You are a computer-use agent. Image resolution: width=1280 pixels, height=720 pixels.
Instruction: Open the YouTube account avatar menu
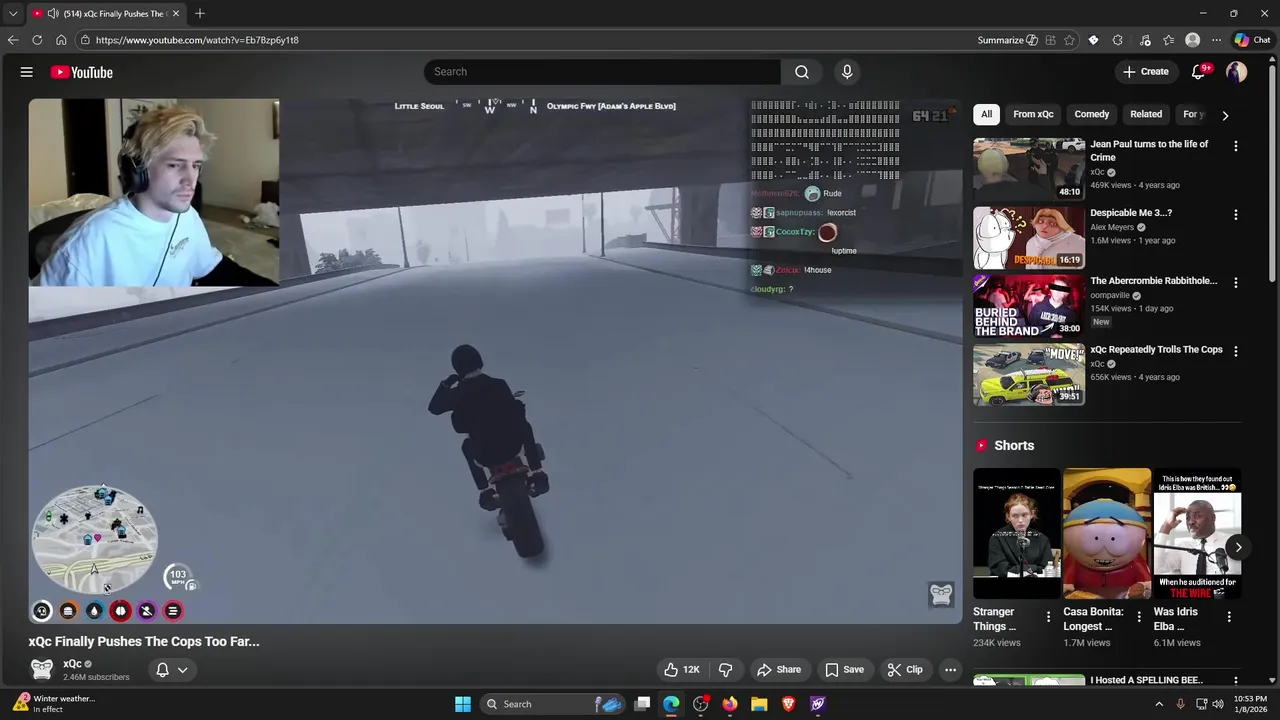click(1237, 72)
